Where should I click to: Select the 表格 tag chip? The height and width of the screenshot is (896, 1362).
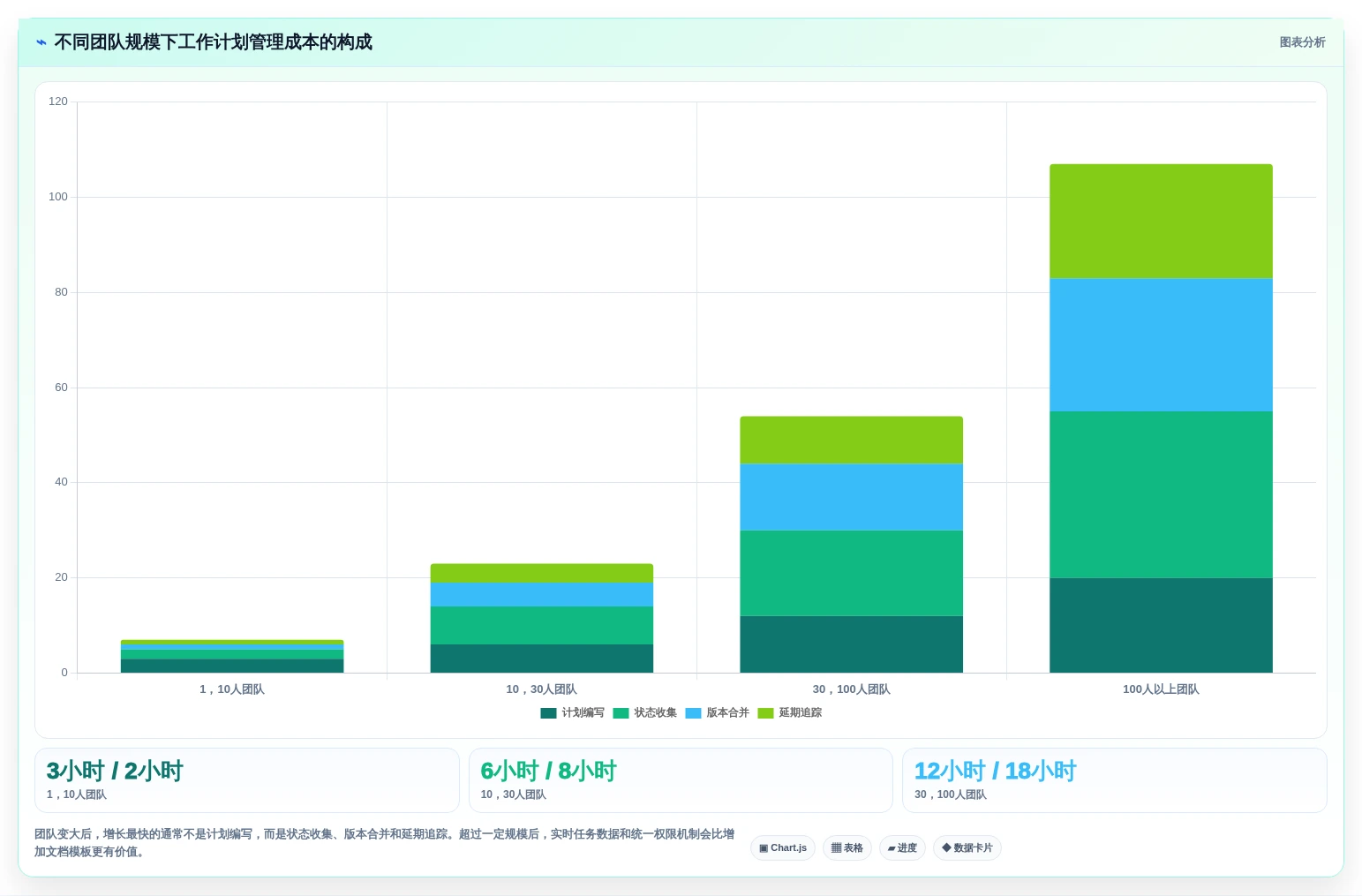click(x=847, y=848)
